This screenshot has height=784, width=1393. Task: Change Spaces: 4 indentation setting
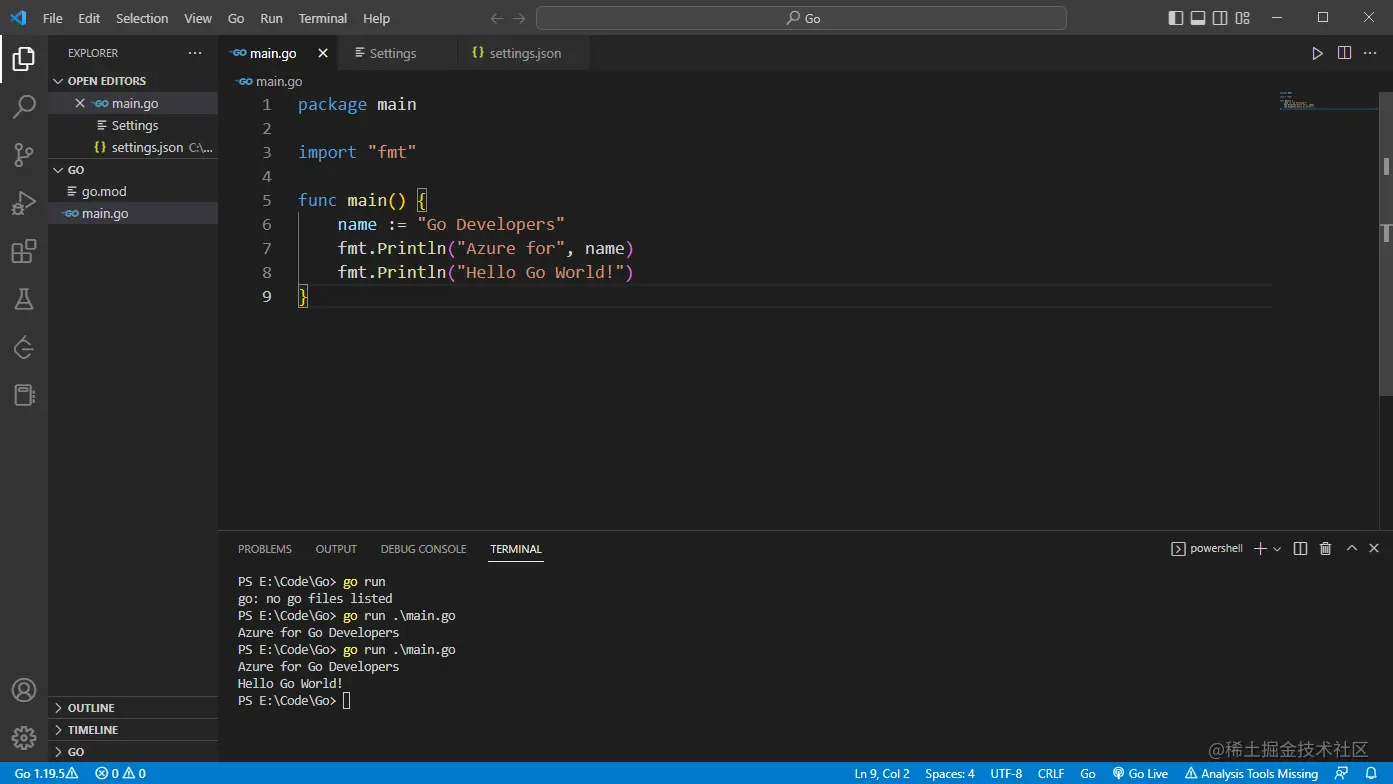[950, 773]
